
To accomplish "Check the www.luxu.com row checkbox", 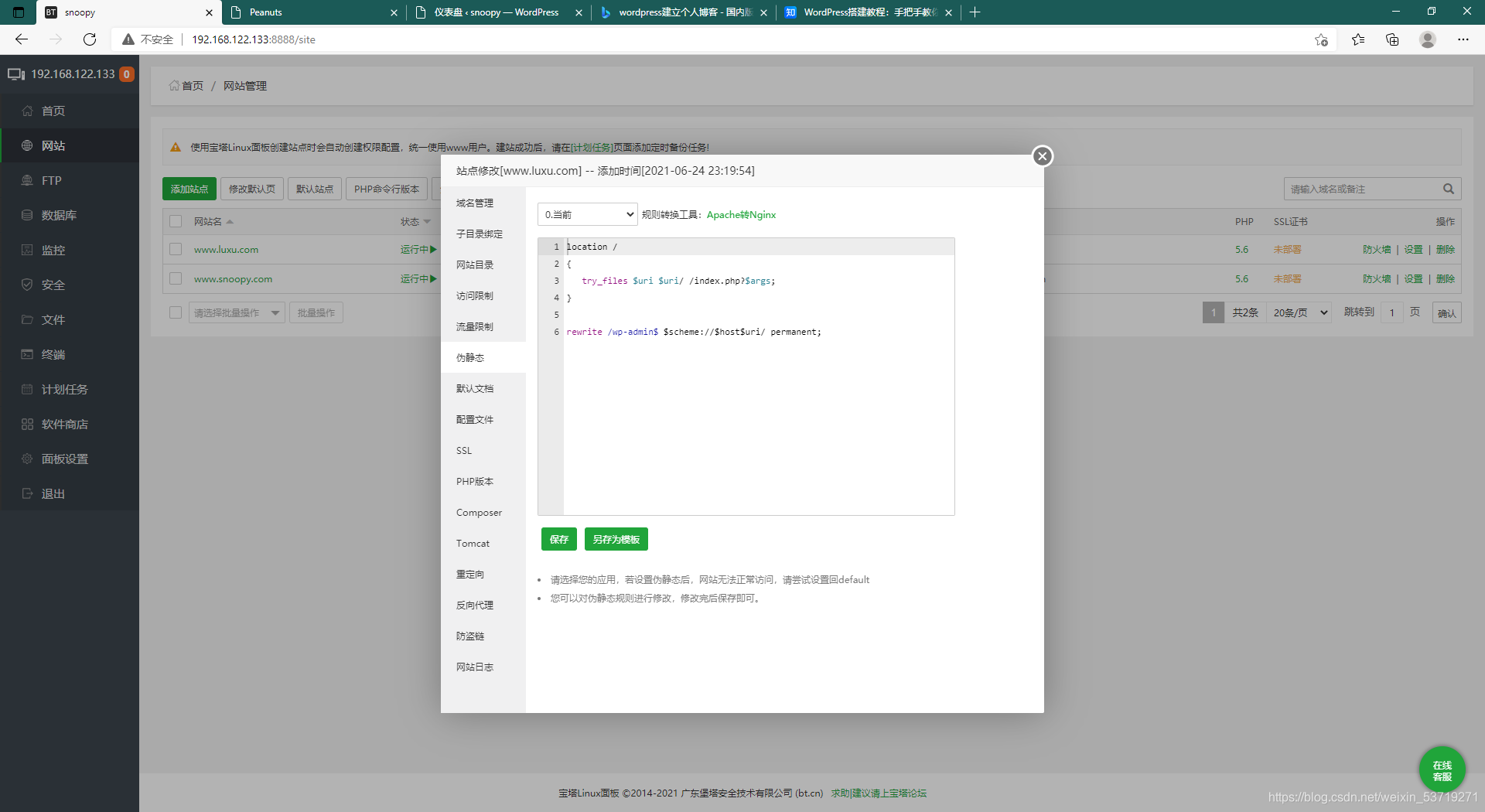I will [x=176, y=249].
